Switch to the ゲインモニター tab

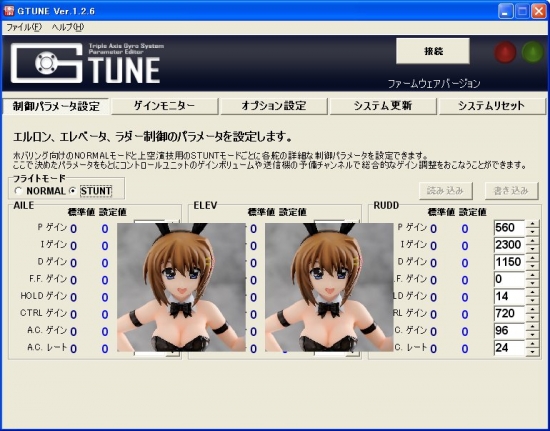click(x=165, y=106)
